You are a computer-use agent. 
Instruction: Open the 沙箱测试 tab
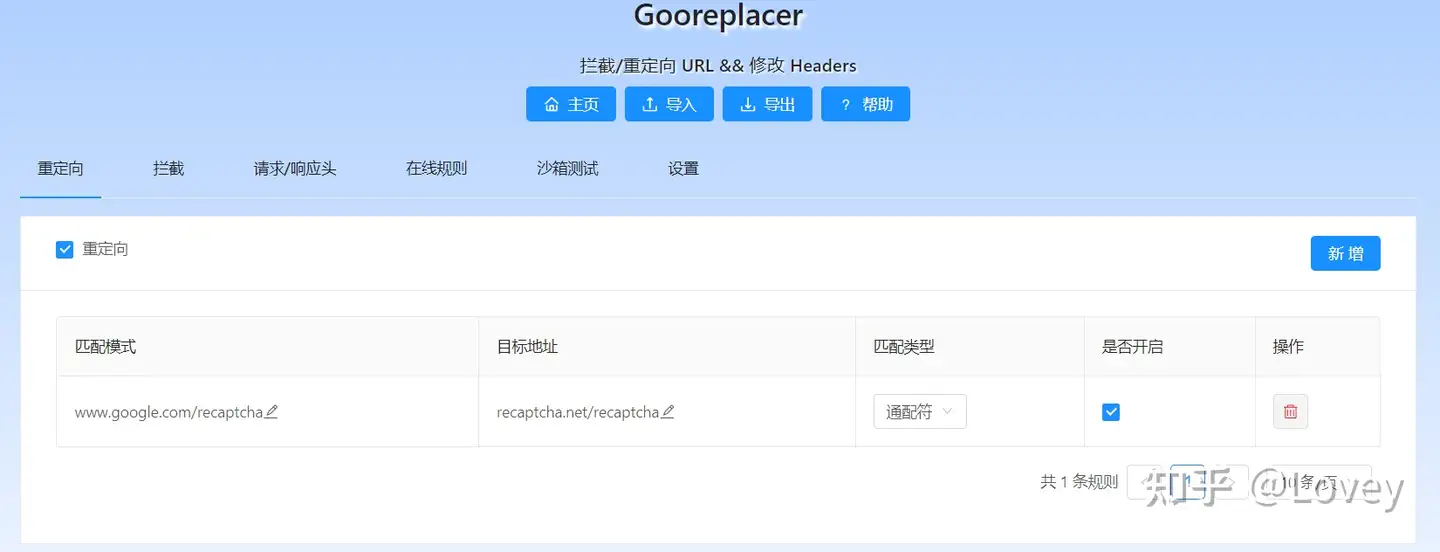567,169
